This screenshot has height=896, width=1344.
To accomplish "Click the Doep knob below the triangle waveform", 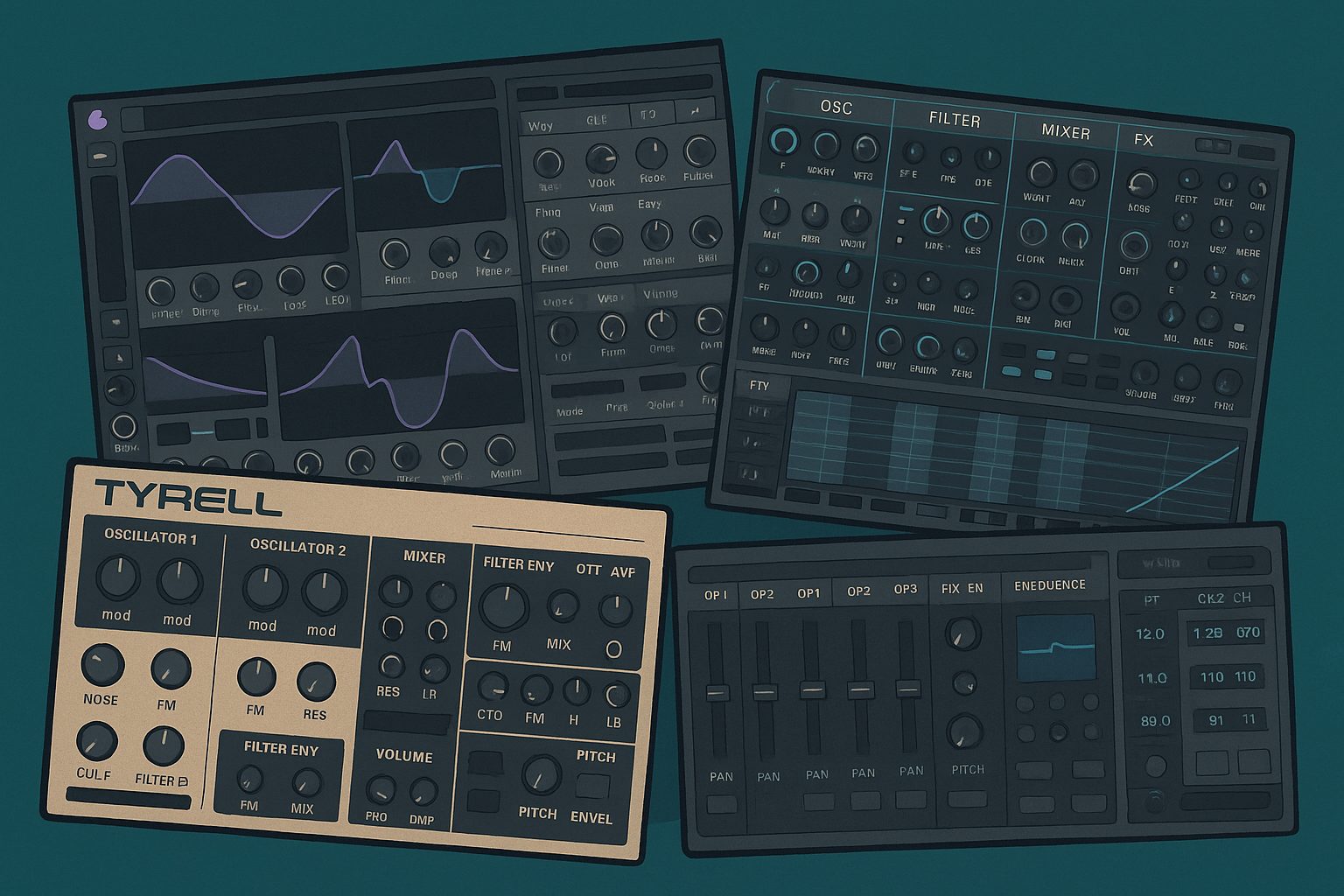I will [444, 252].
